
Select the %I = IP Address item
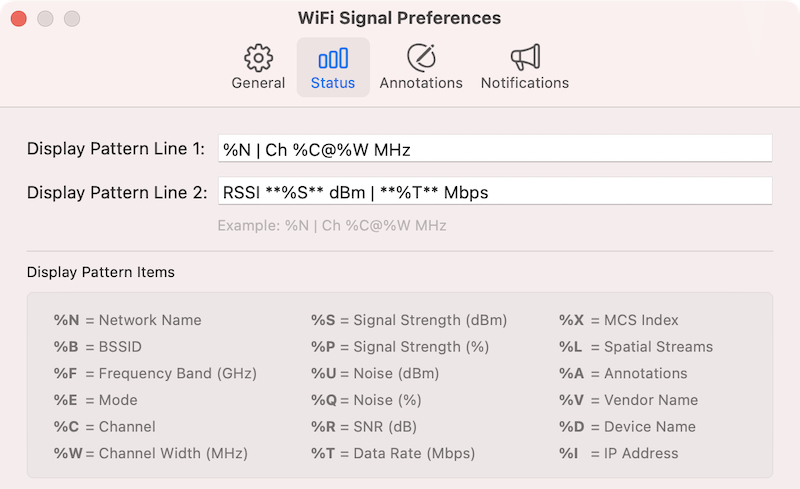click(619, 453)
